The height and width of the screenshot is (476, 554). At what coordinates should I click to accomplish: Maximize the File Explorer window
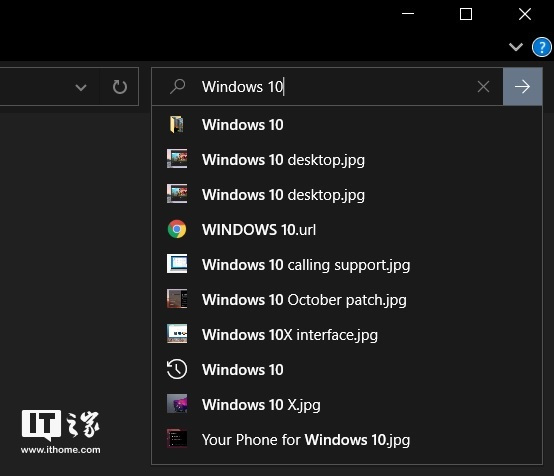click(x=466, y=14)
